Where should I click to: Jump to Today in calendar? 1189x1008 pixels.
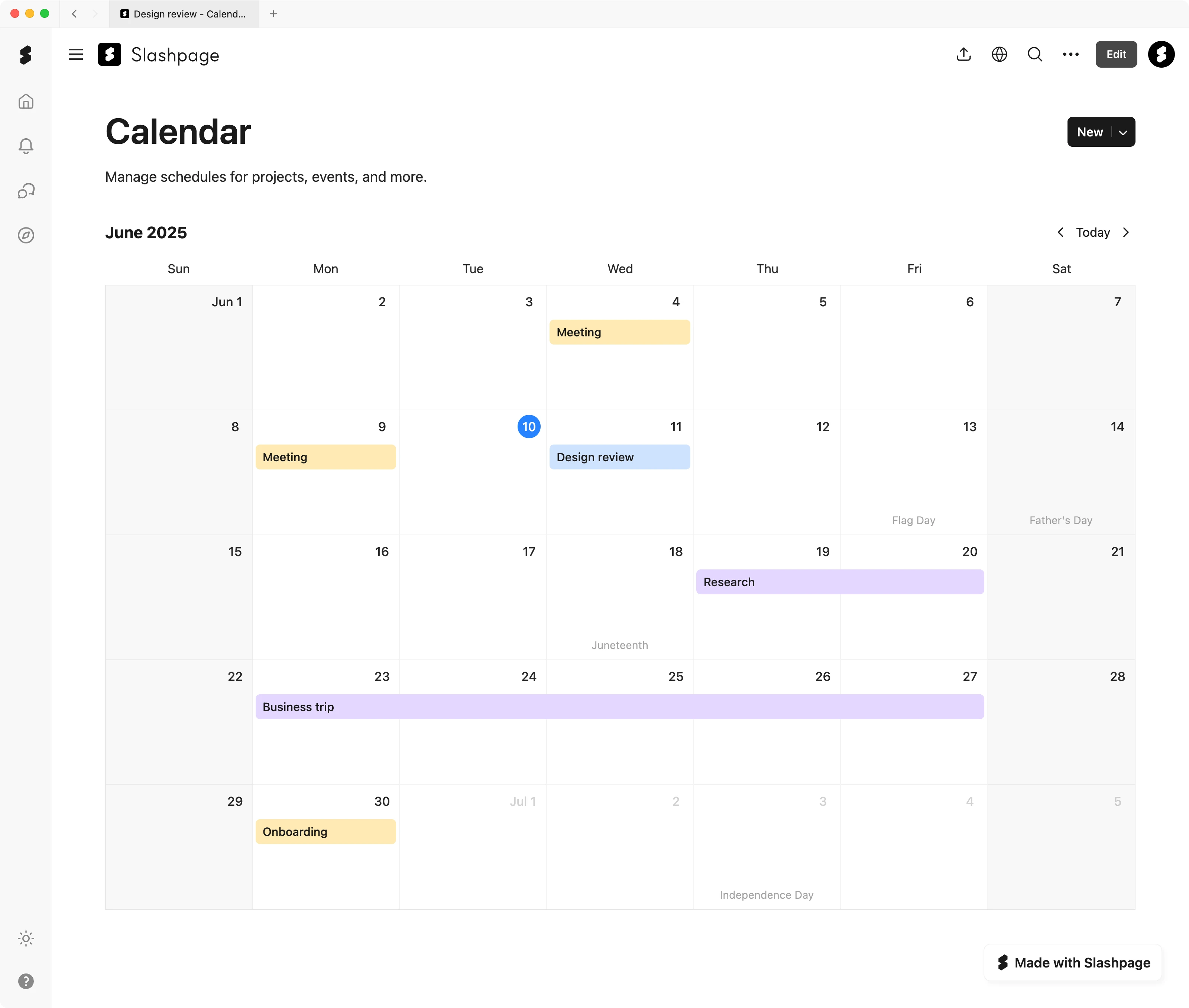1092,233
